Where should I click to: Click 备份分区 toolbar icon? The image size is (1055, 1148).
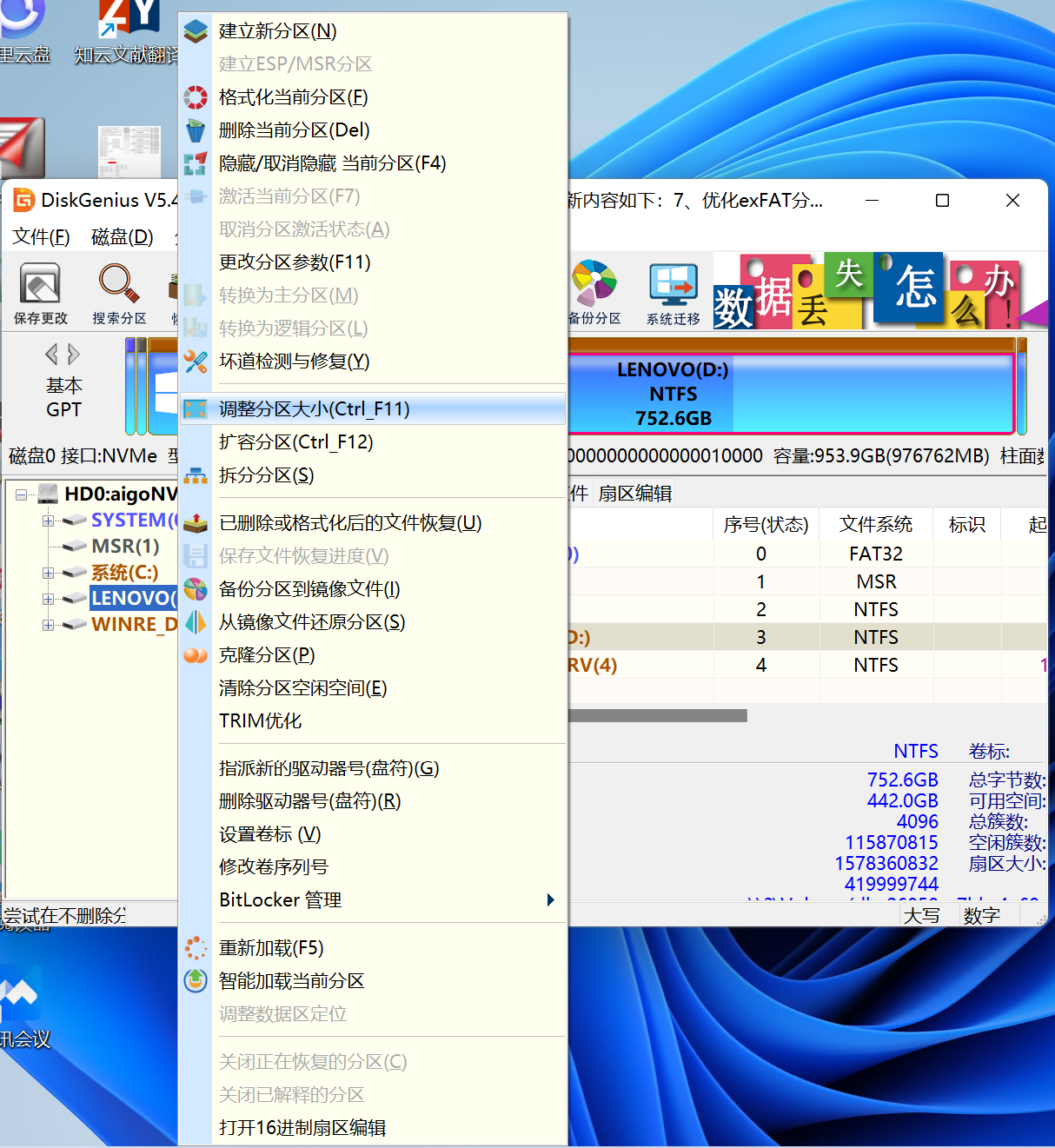tap(594, 294)
